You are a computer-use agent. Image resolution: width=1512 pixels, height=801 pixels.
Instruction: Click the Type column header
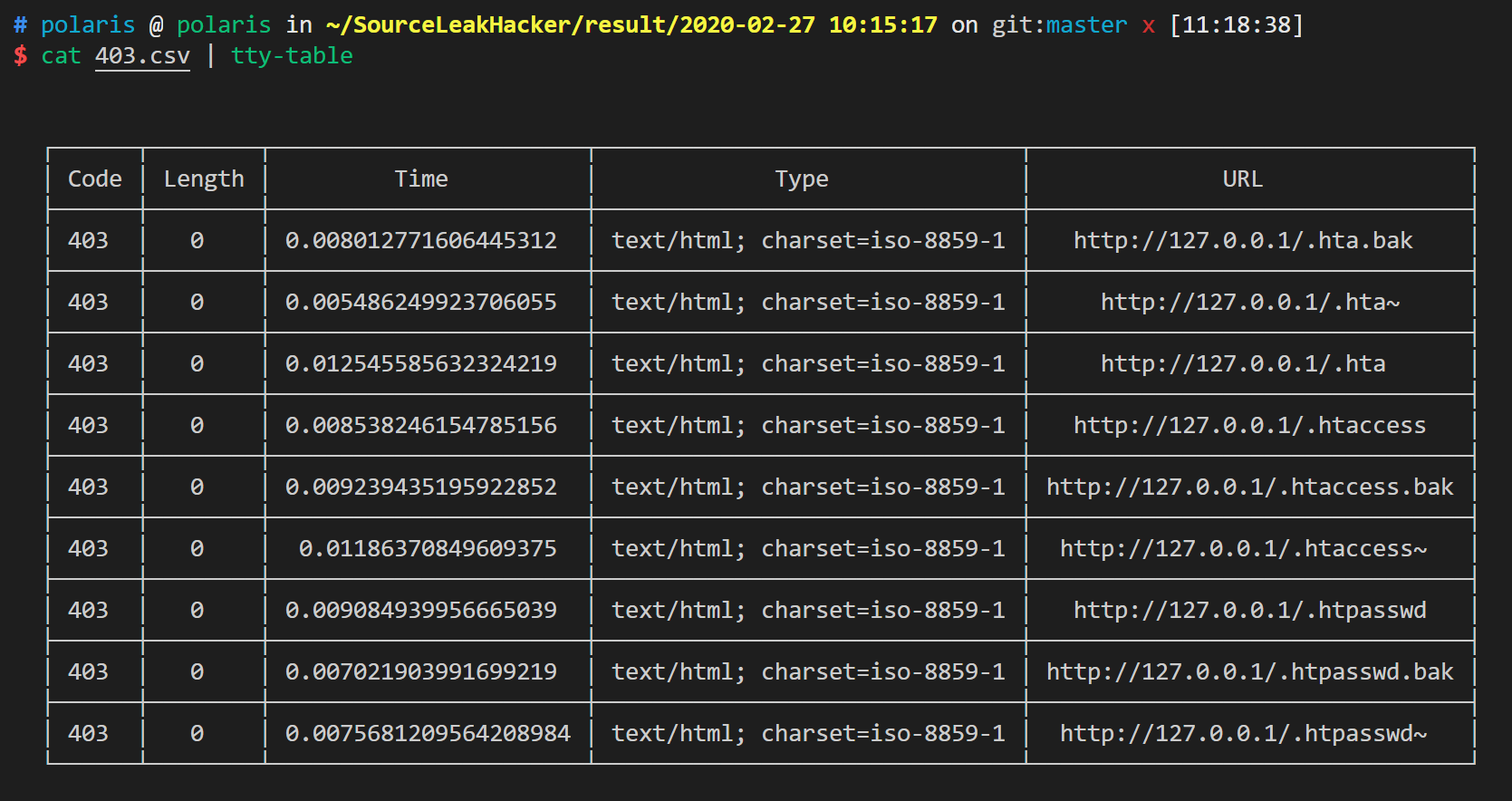(x=802, y=179)
